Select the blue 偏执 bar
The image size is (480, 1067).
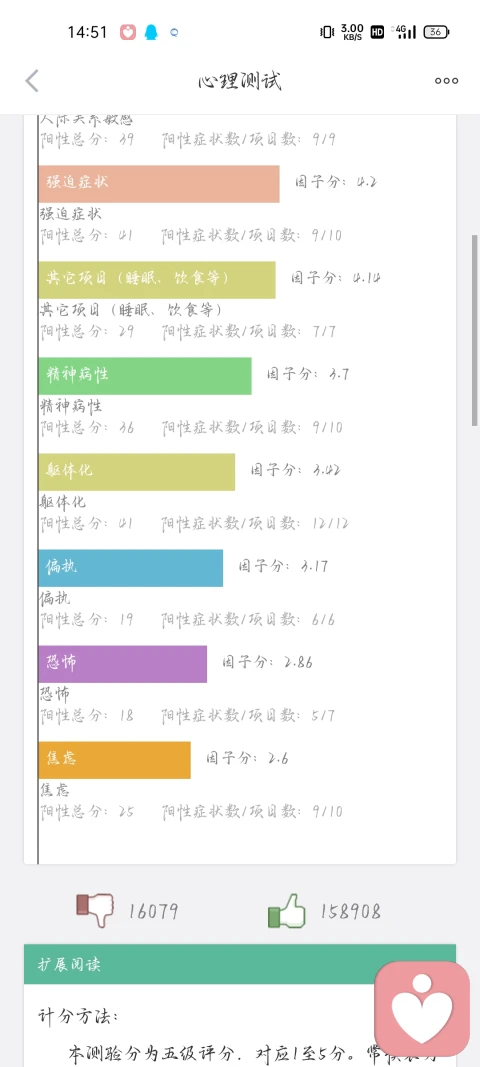pyautogui.click(x=131, y=568)
